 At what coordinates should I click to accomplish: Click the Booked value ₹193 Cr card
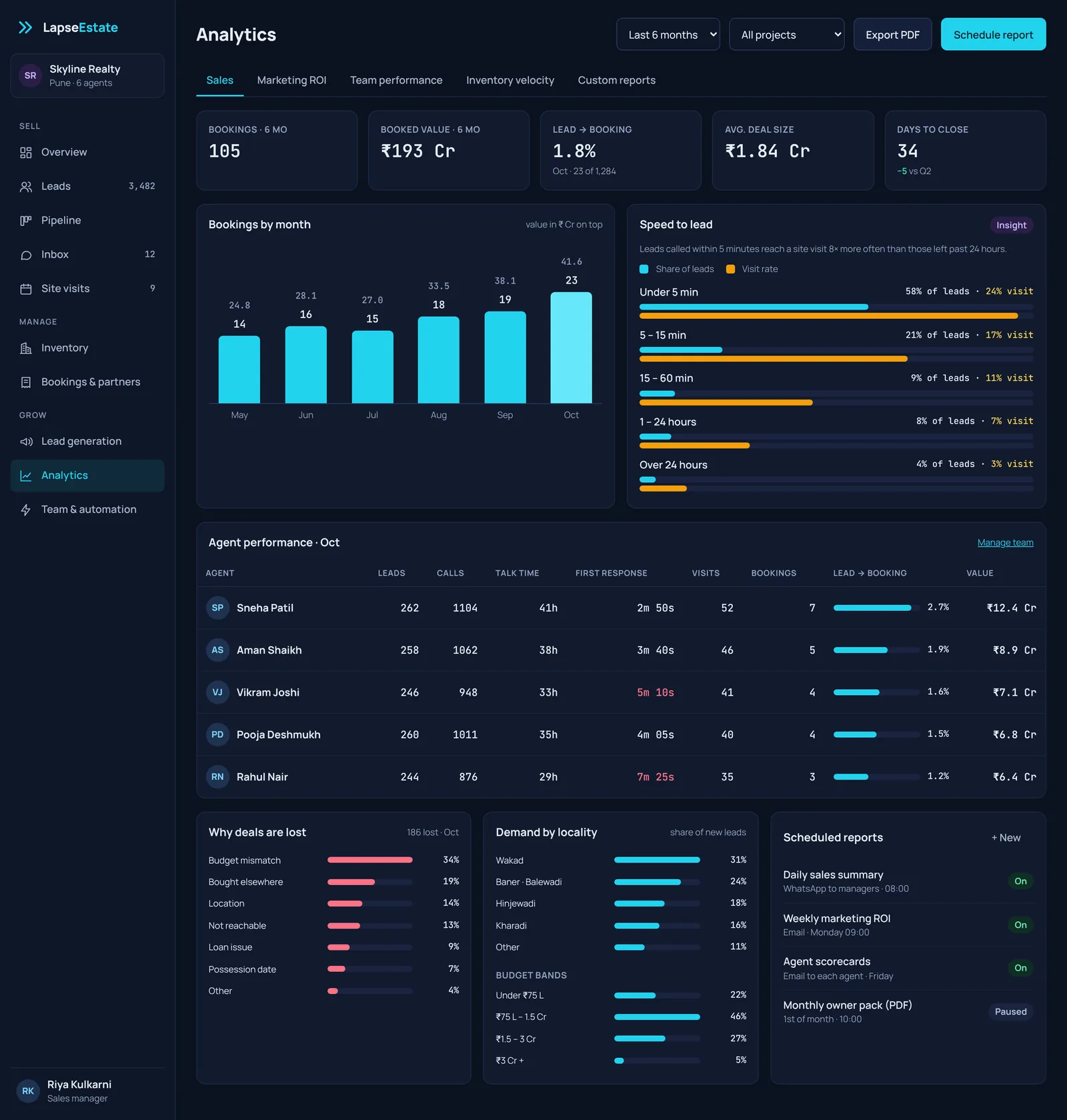point(449,150)
